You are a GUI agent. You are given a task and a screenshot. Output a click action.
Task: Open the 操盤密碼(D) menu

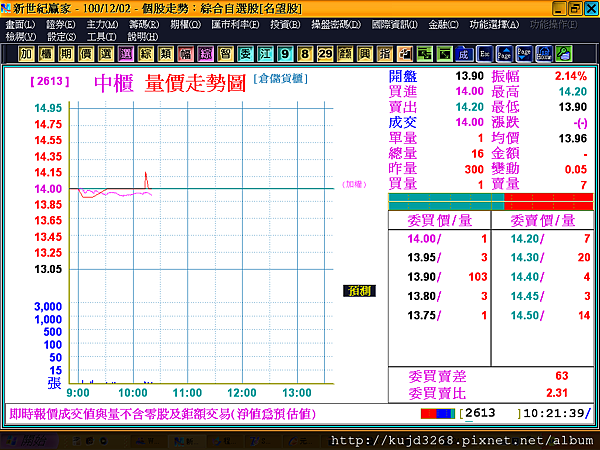click(336, 25)
